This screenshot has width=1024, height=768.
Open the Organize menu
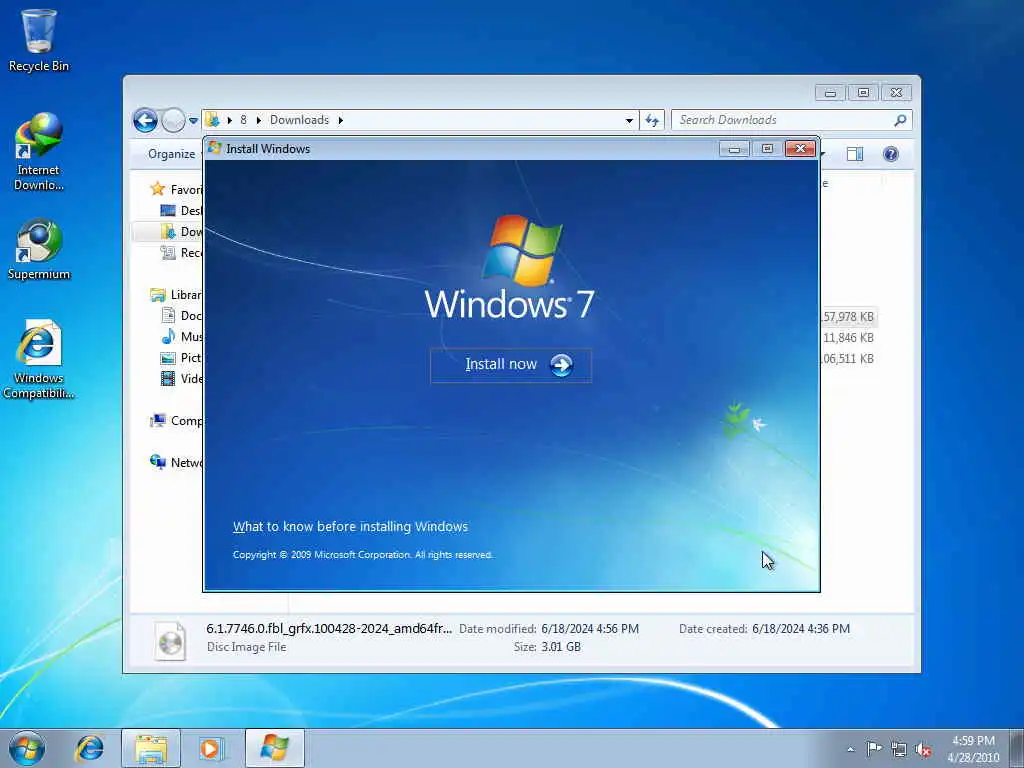click(x=171, y=154)
